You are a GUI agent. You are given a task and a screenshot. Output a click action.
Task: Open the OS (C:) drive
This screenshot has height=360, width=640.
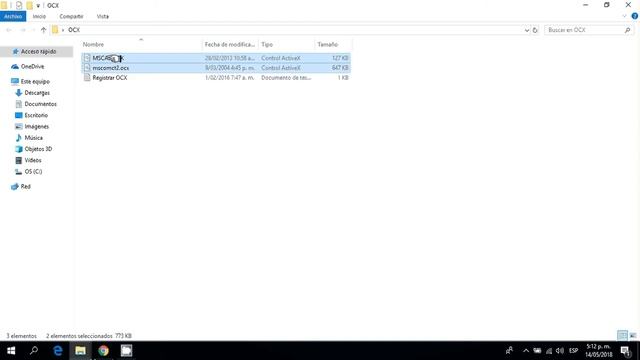coord(33,172)
